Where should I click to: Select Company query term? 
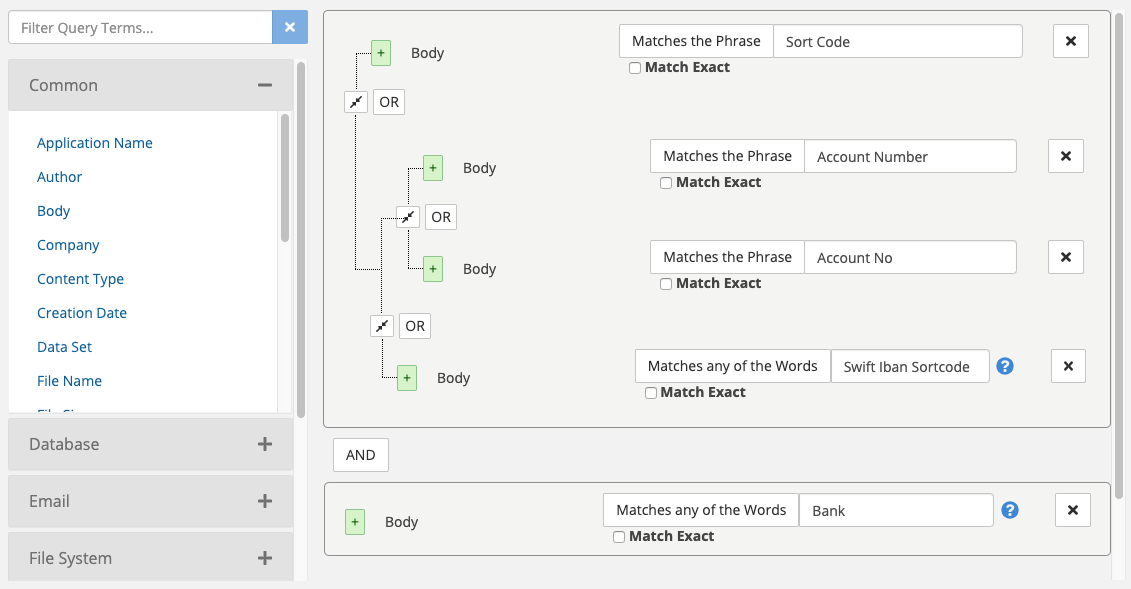click(68, 245)
